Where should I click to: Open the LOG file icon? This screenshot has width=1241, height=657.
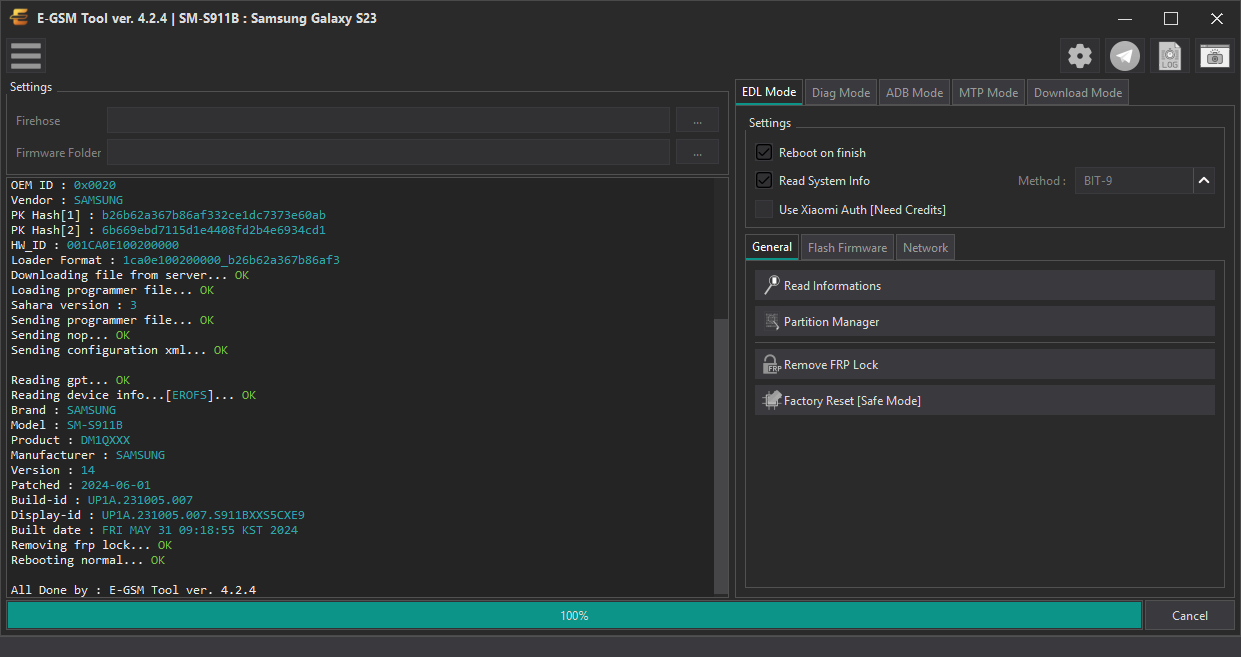(1170, 56)
